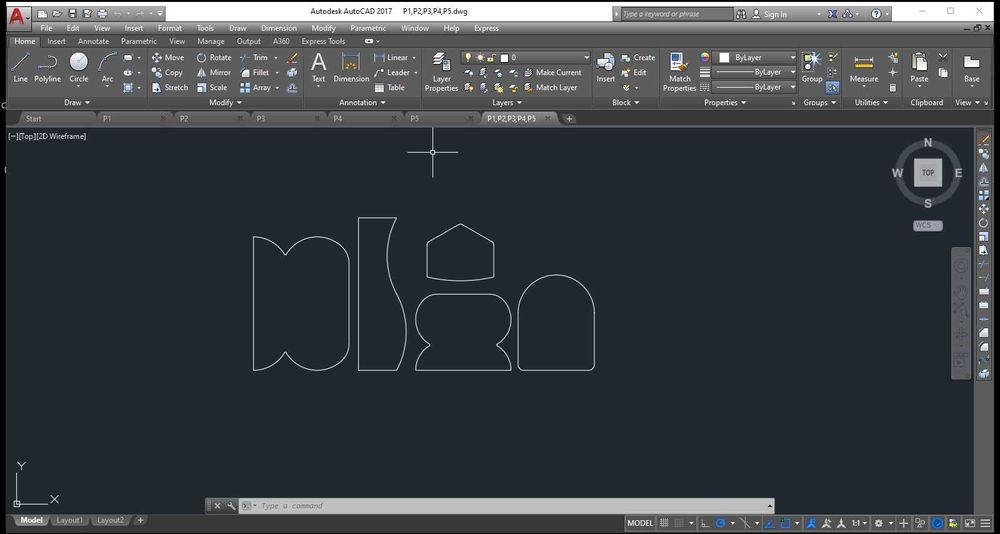Viewport: 1000px width, 534px height.
Task: Open the Dimension menu
Action: coord(279,28)
